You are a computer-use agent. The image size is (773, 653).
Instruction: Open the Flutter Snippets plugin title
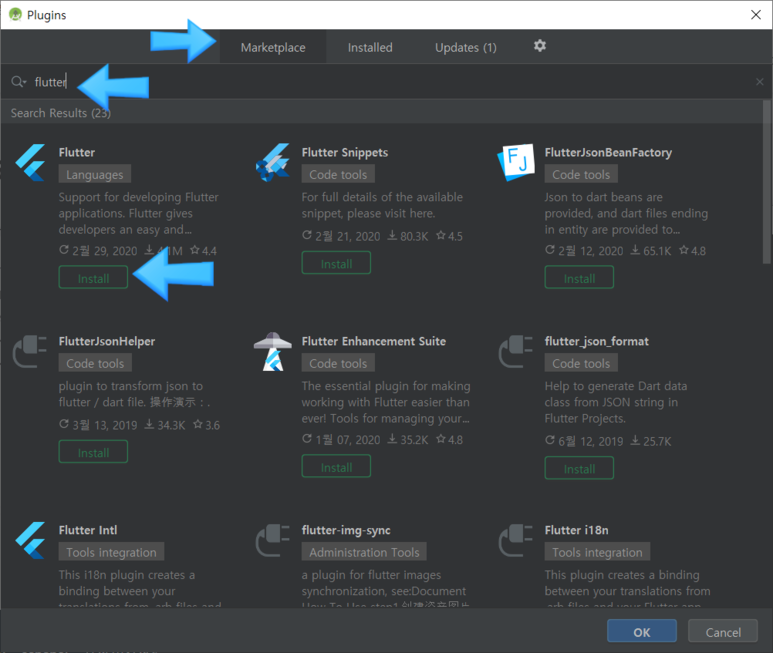tap(345, 152)
